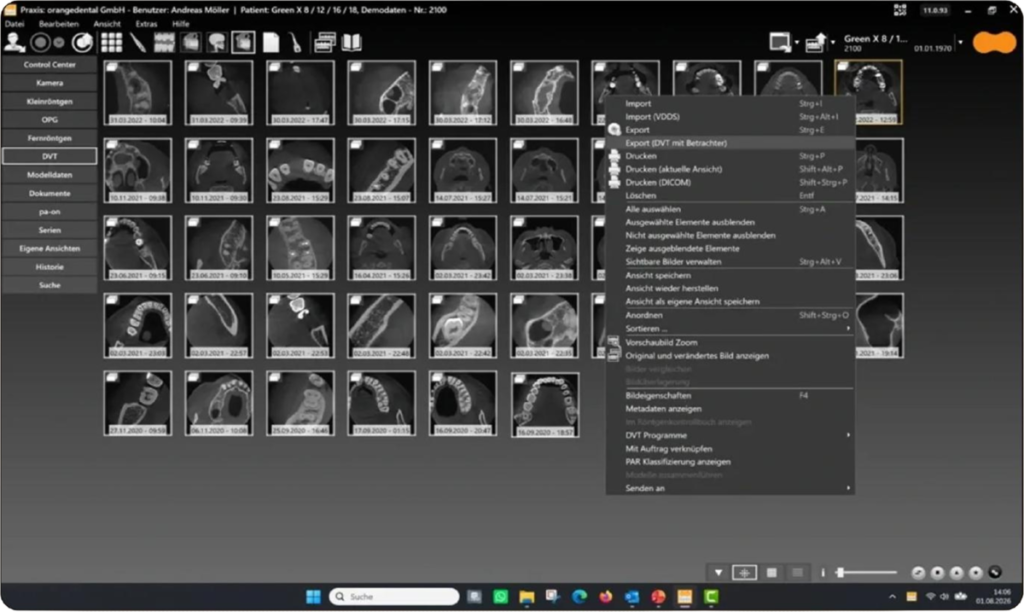
Task: Open Eigene Ansichten in the sidebar
Action: click(x=50, y=248)
